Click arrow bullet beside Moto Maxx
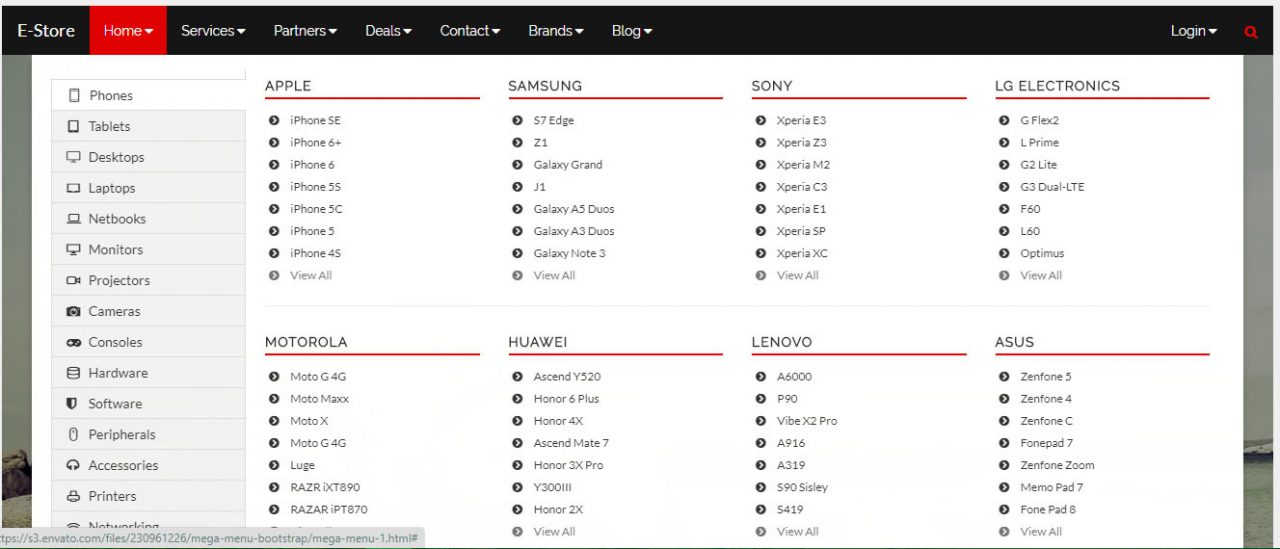This screenshot has width=1280, height=549. [x=274, y=399]
